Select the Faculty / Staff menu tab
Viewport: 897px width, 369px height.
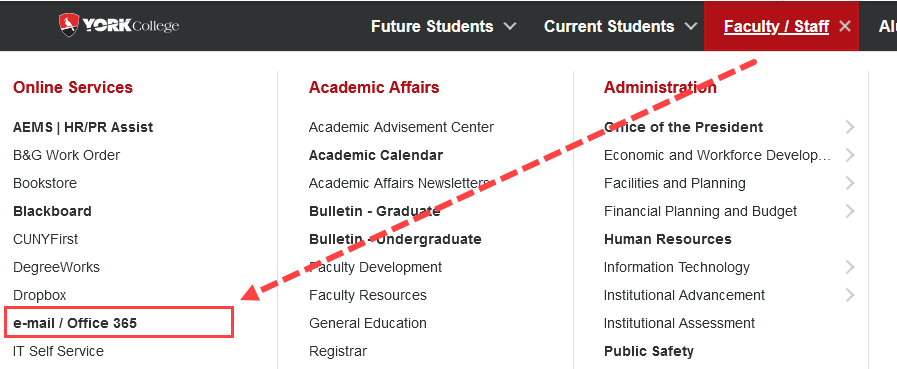coord(776,26)
